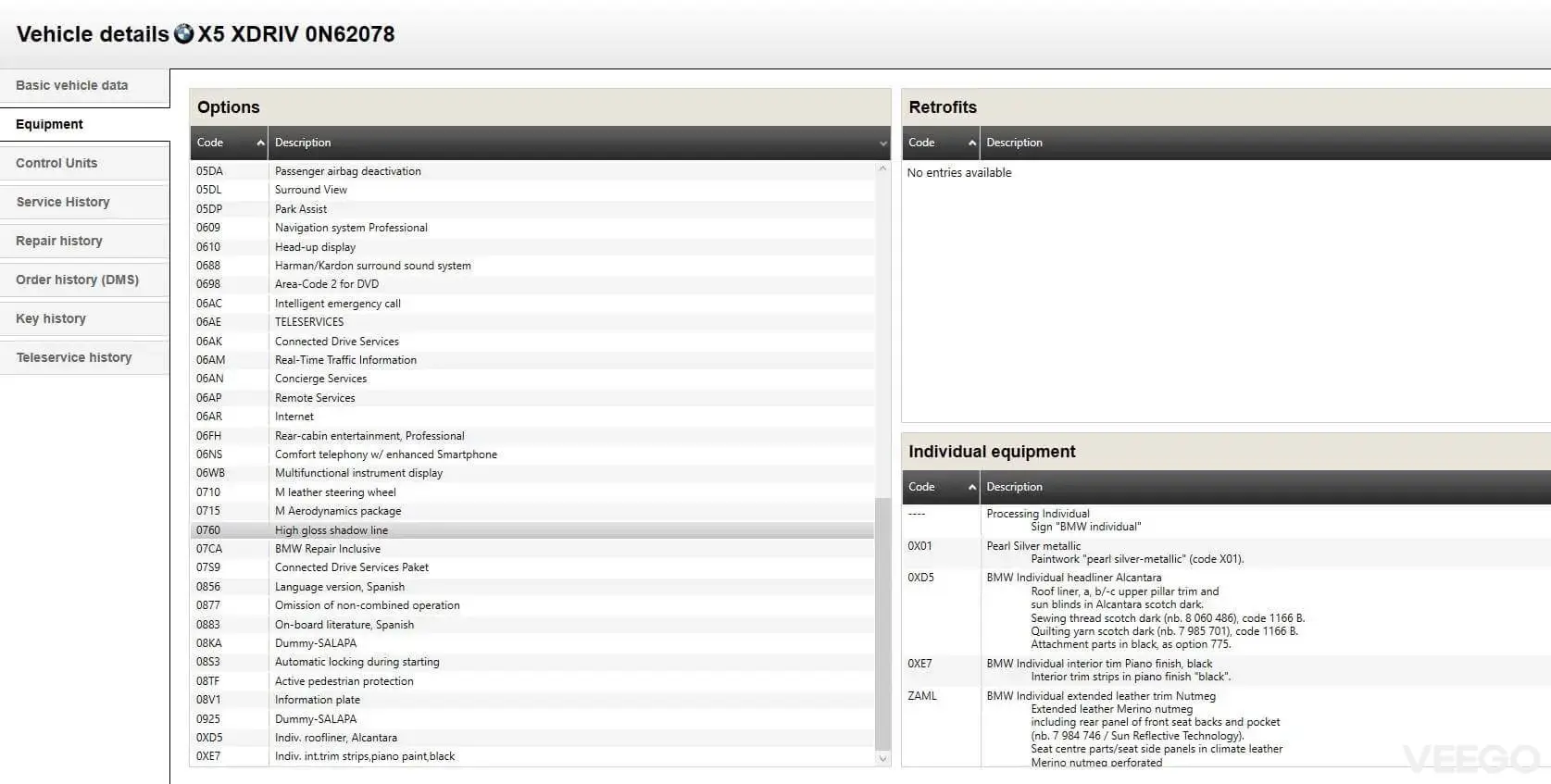Open Order history (DMS) tab
The height and width of the screenshot is (784, 1551).
tap(84, 280)
